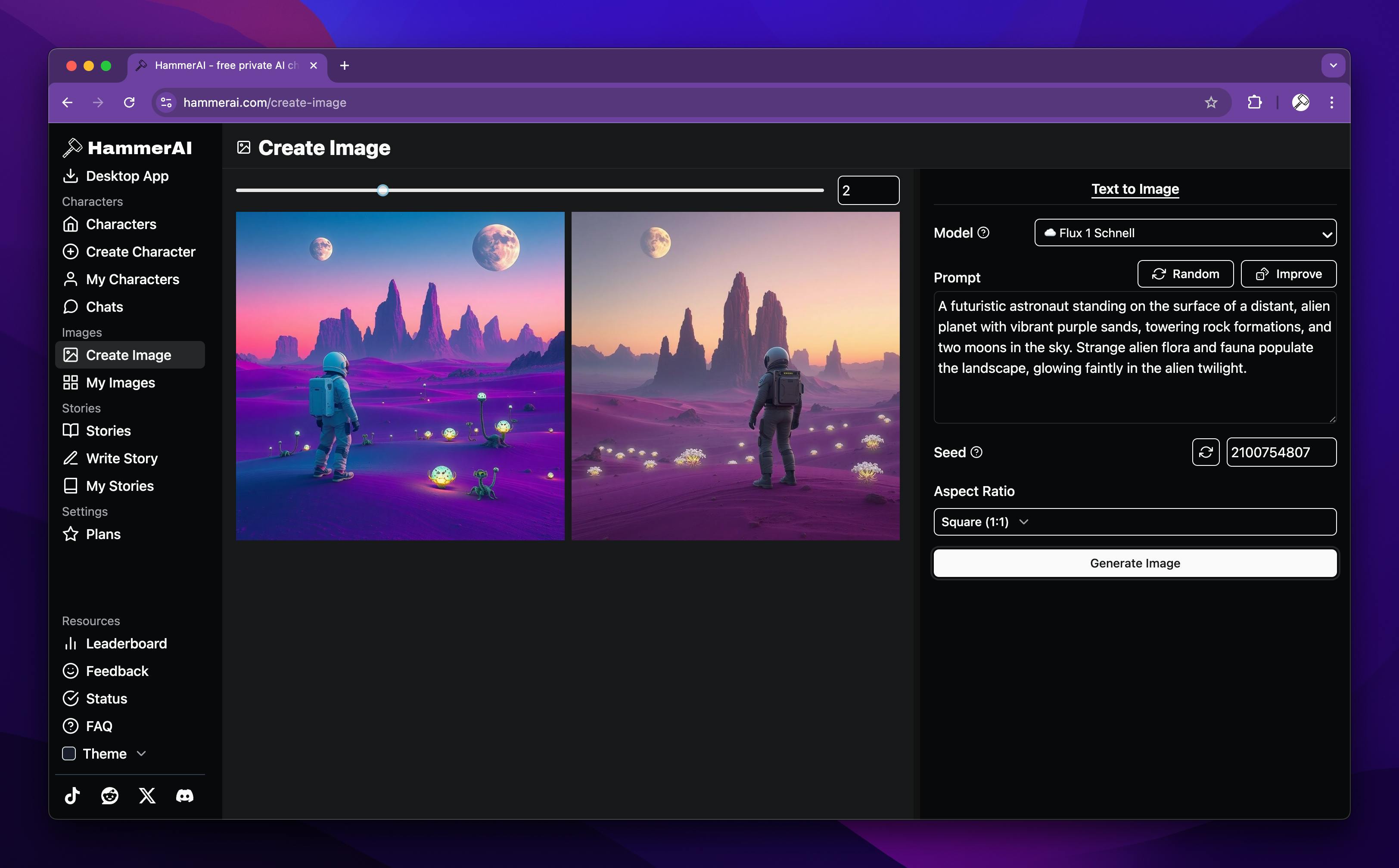Click the second generated astronaut image
1399x868 pixels.
click(x=735, y=376)
